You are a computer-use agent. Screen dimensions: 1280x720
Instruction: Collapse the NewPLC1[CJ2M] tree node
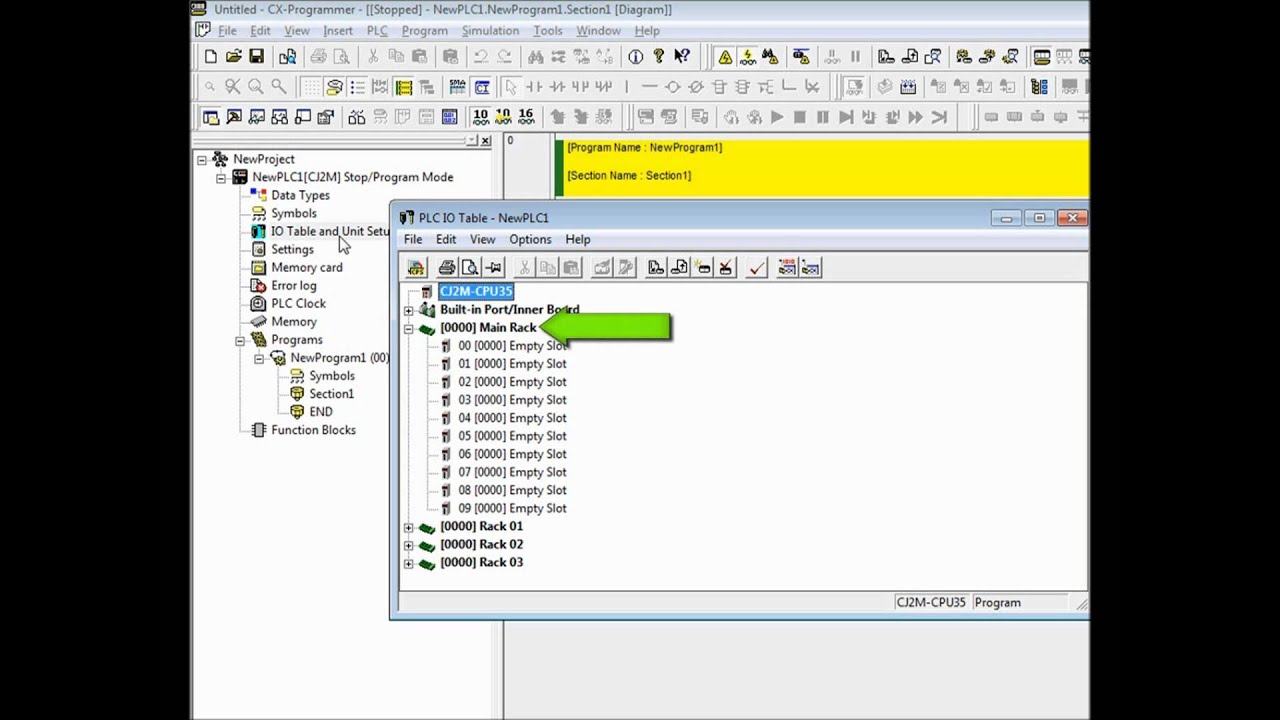[221, 177]
